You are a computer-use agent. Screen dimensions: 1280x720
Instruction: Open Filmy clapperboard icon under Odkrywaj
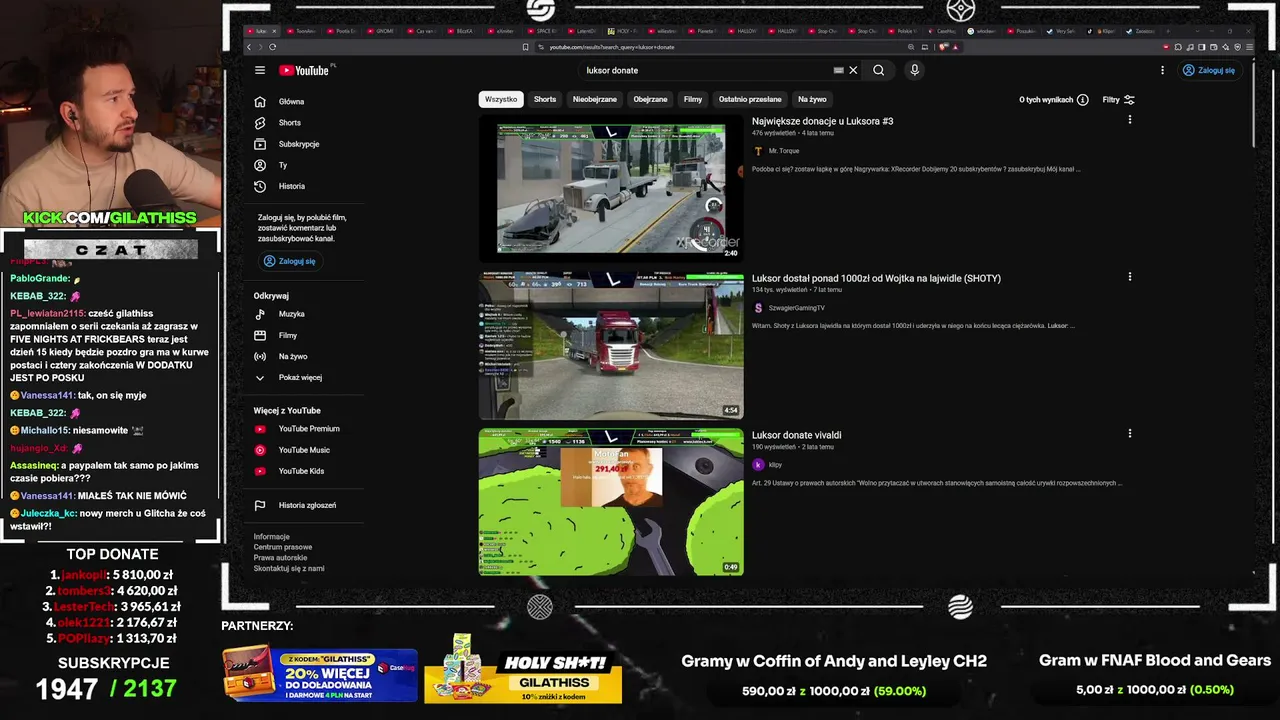[260, 335]
